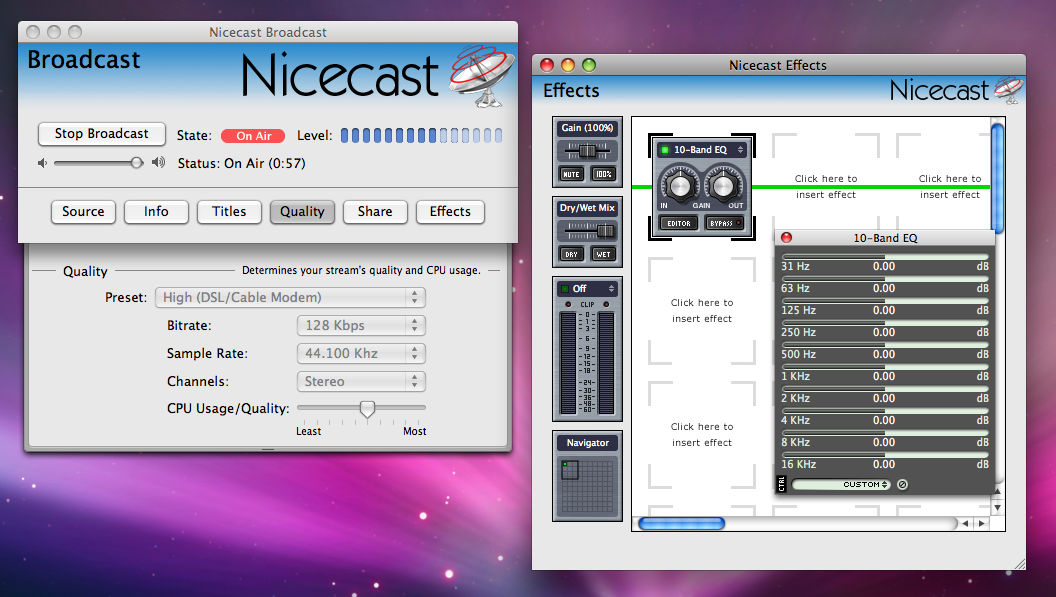Viewport: 1056px width, 597px height.
Task: Click the 'Most' label under CPU slider
Action: (x=415, y=431)
